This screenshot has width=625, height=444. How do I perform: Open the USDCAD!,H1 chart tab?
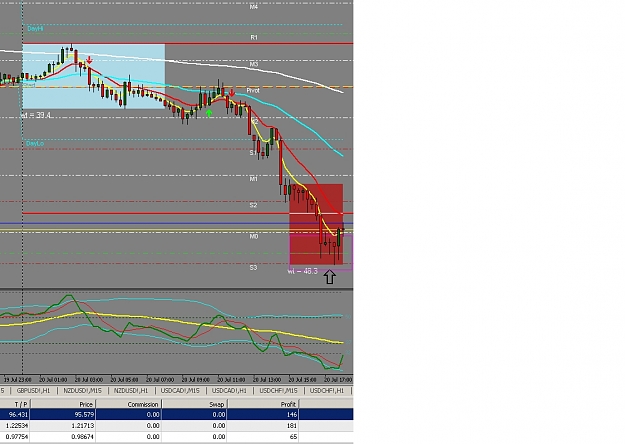[x=229, y=391]
